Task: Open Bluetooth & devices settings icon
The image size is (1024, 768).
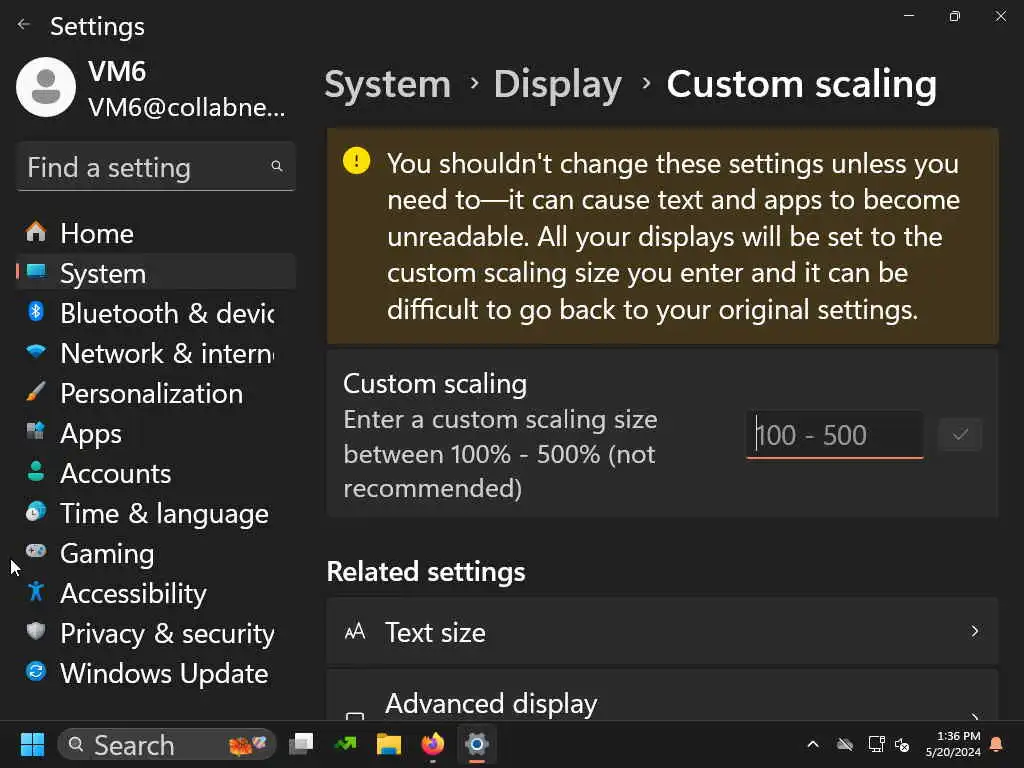Action: coord(36,312)
